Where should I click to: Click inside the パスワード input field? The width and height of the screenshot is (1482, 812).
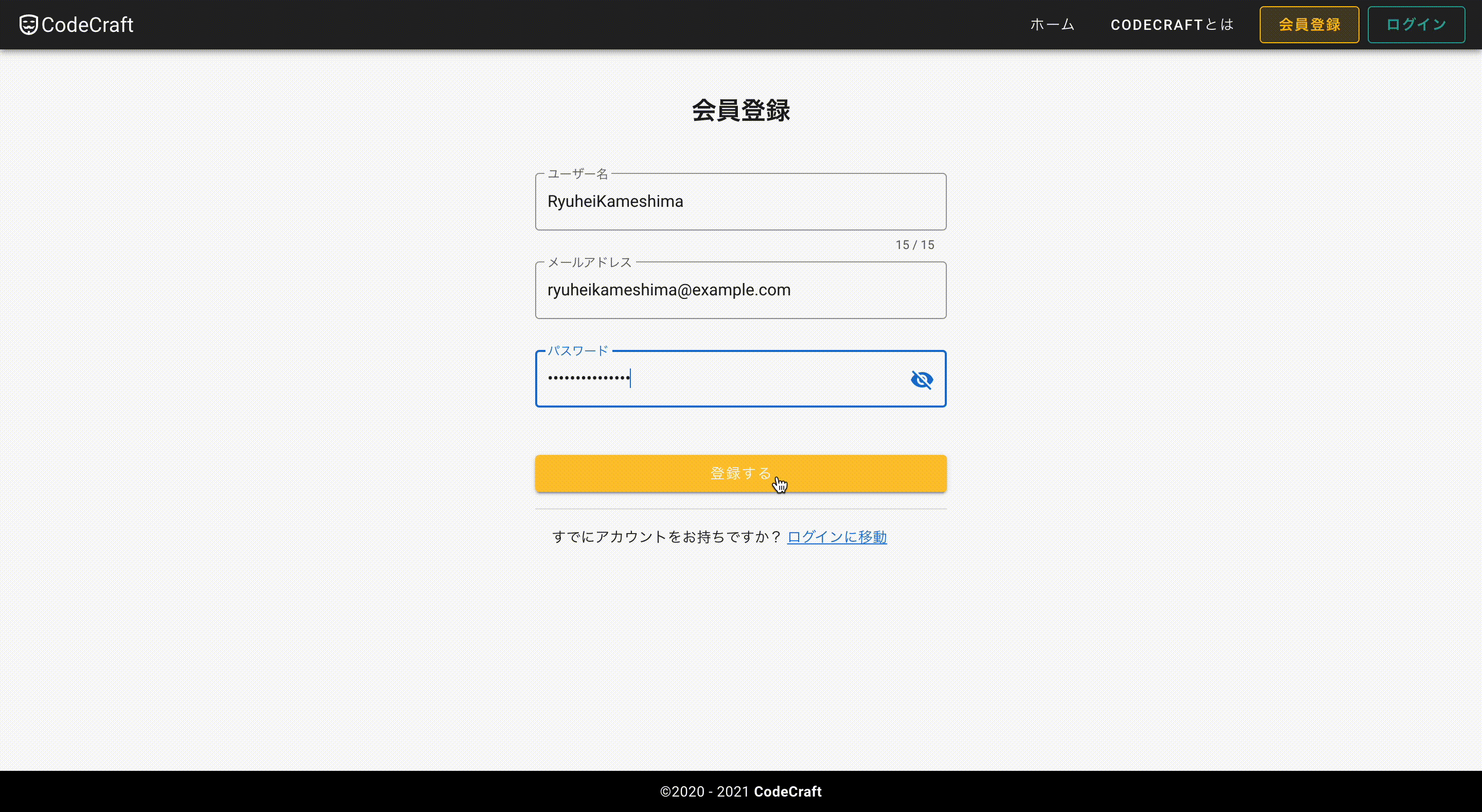click(x=719, y=379)
